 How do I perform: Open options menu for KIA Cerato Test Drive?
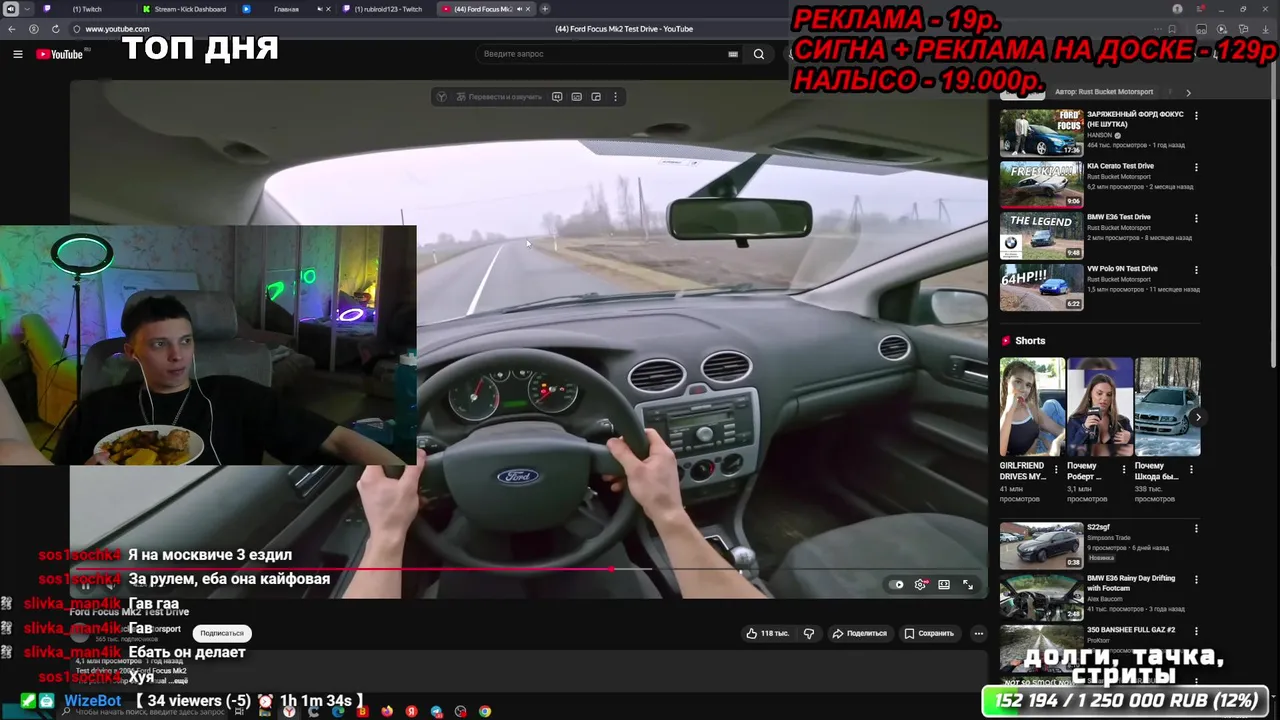click(x=1196, y=167)
